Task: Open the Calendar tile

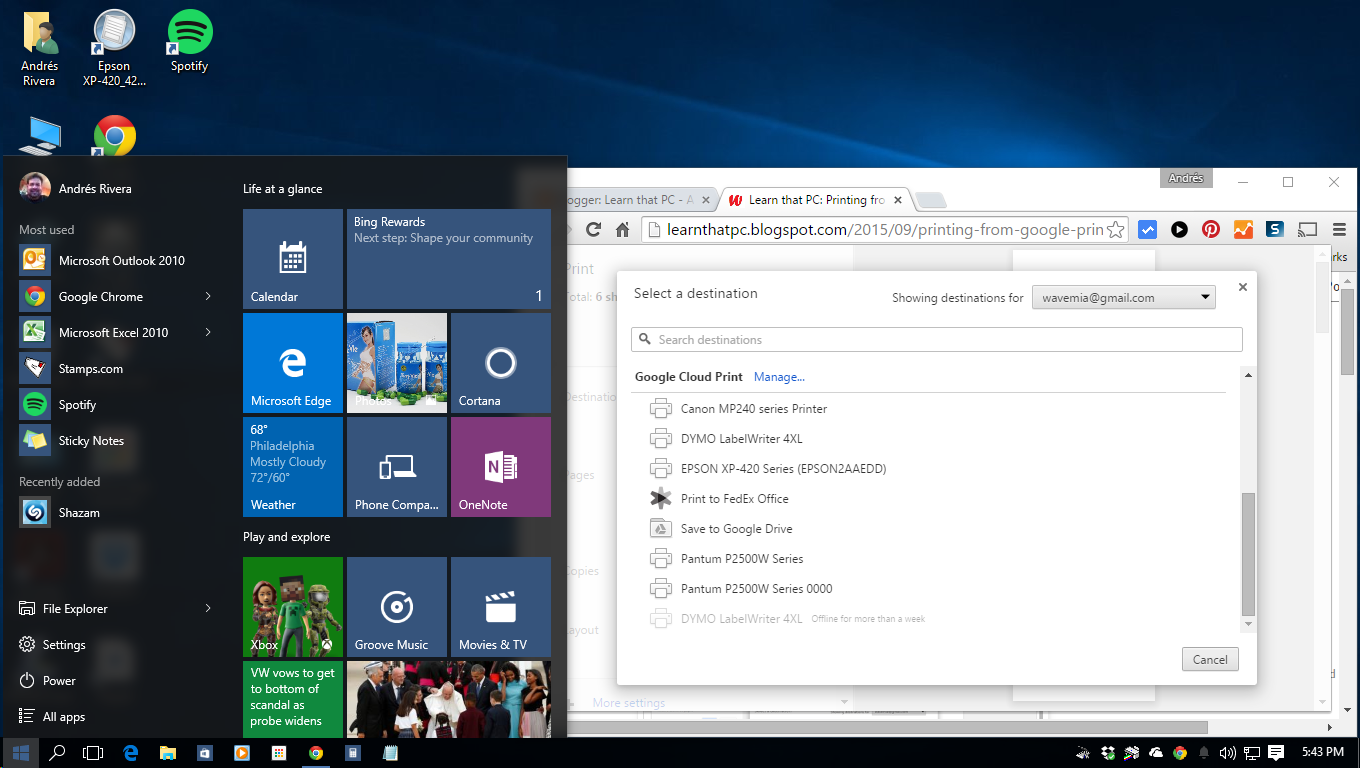Action: [x=293, y=259]
